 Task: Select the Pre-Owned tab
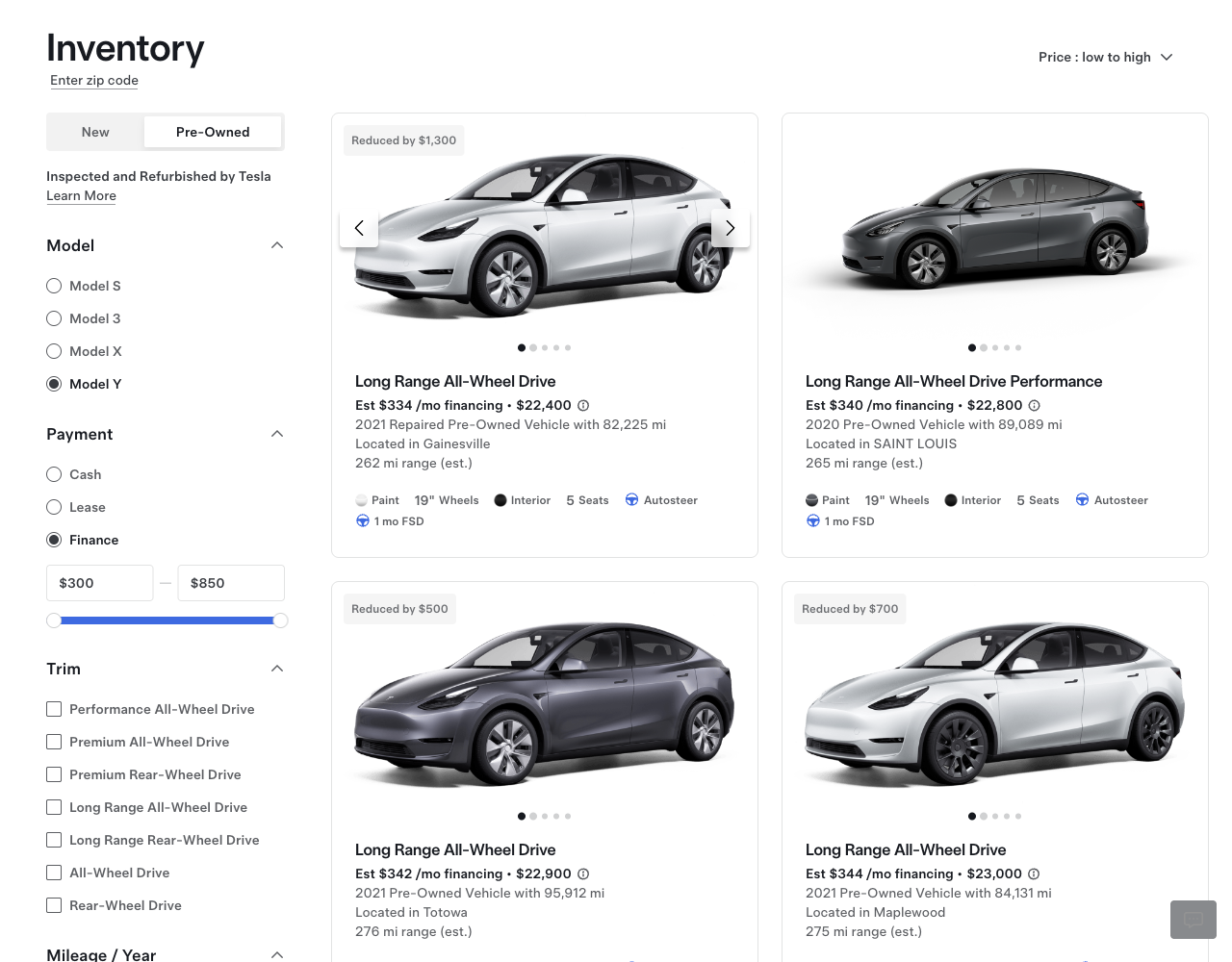point(213,132)
